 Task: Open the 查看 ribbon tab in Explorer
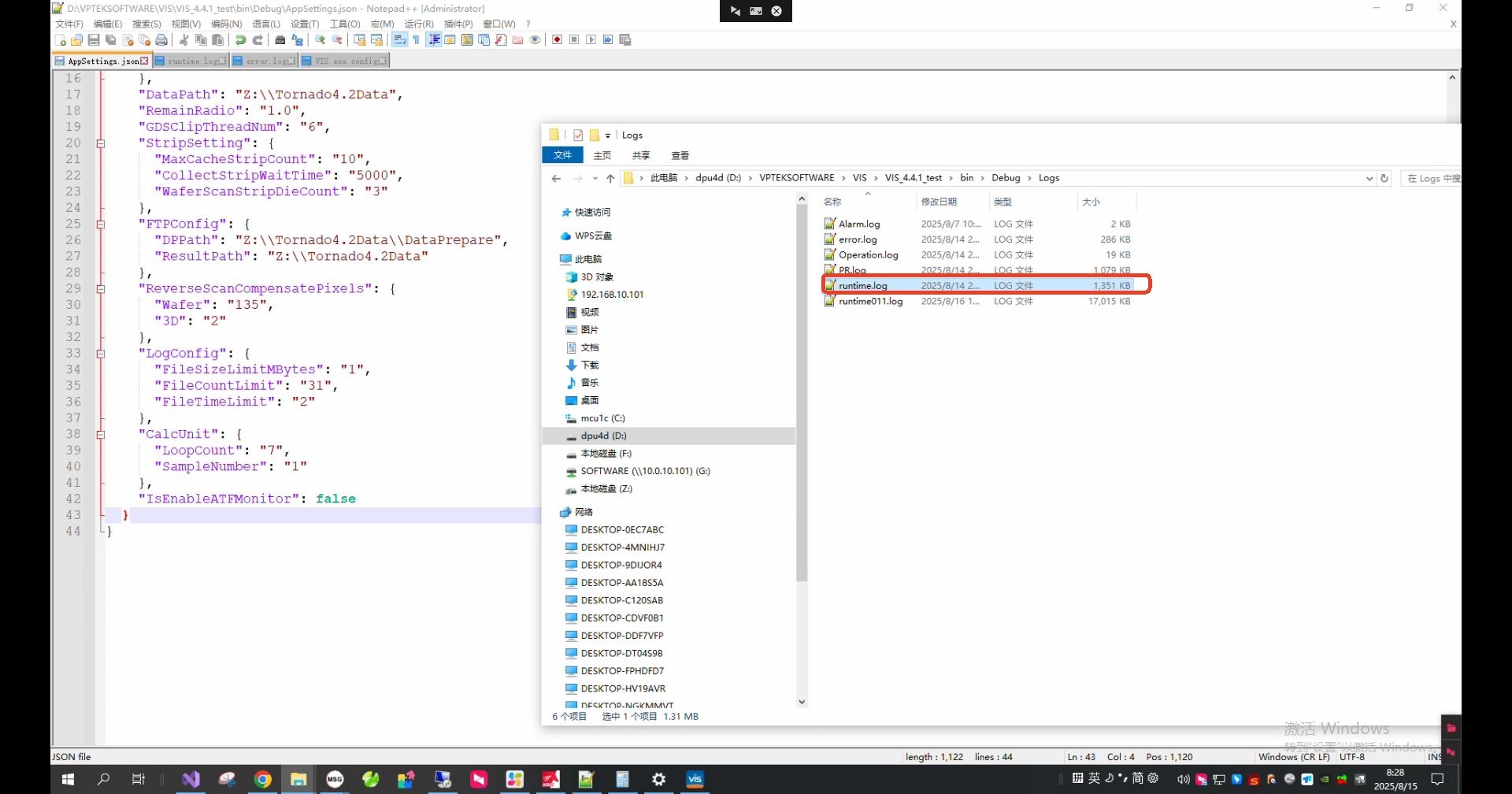point(680,156)
